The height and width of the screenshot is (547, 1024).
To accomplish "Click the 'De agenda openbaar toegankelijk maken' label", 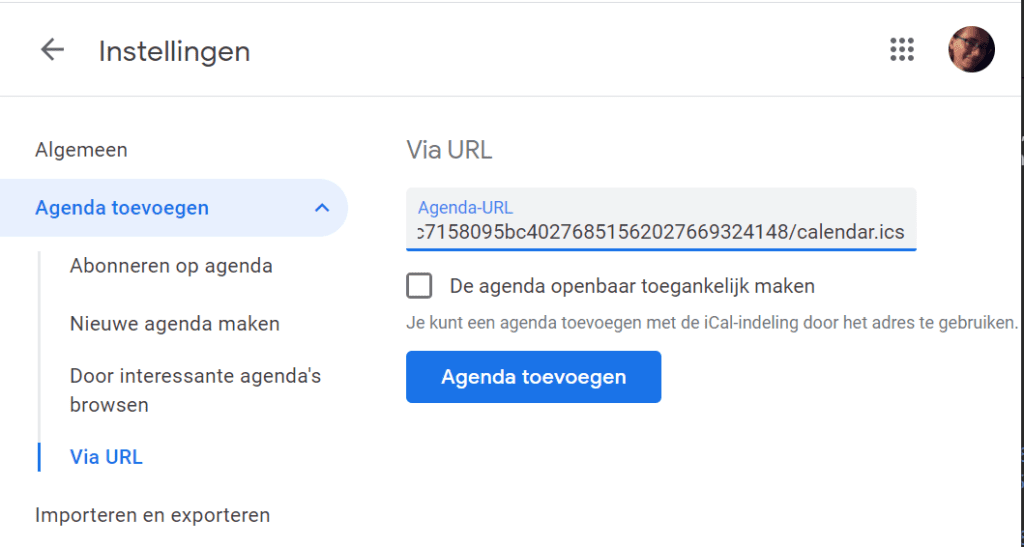I will point(632,286).
